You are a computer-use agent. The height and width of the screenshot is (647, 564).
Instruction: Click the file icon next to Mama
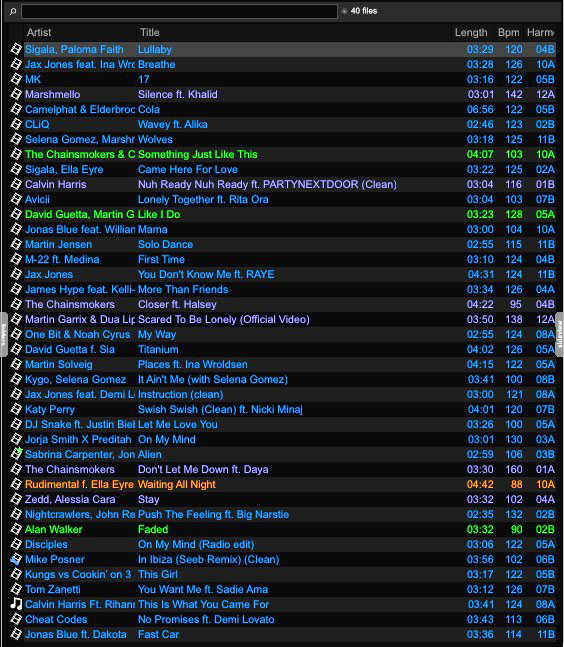pos(16,229)
